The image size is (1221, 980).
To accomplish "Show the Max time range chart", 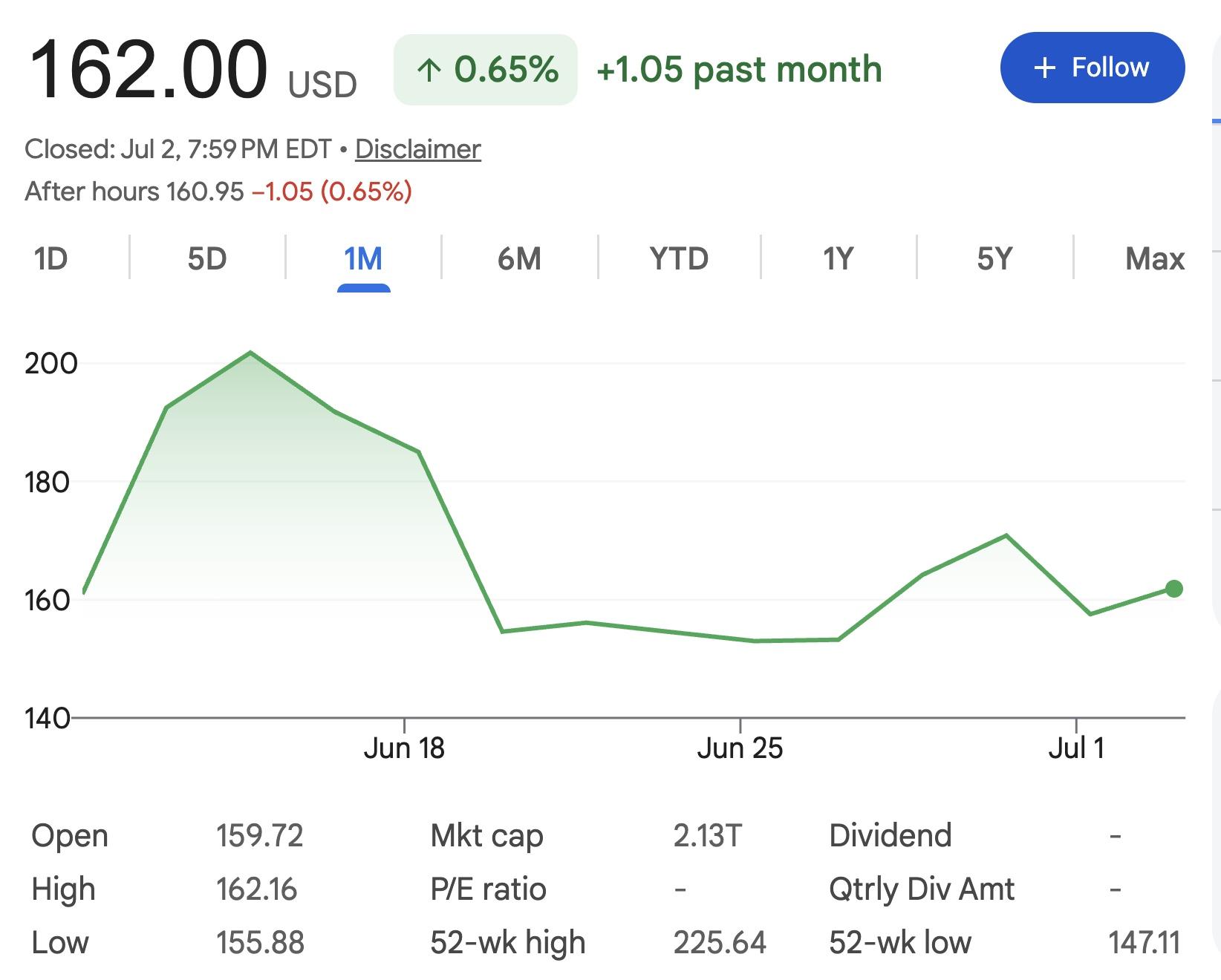I will (x=1155, y=258).
